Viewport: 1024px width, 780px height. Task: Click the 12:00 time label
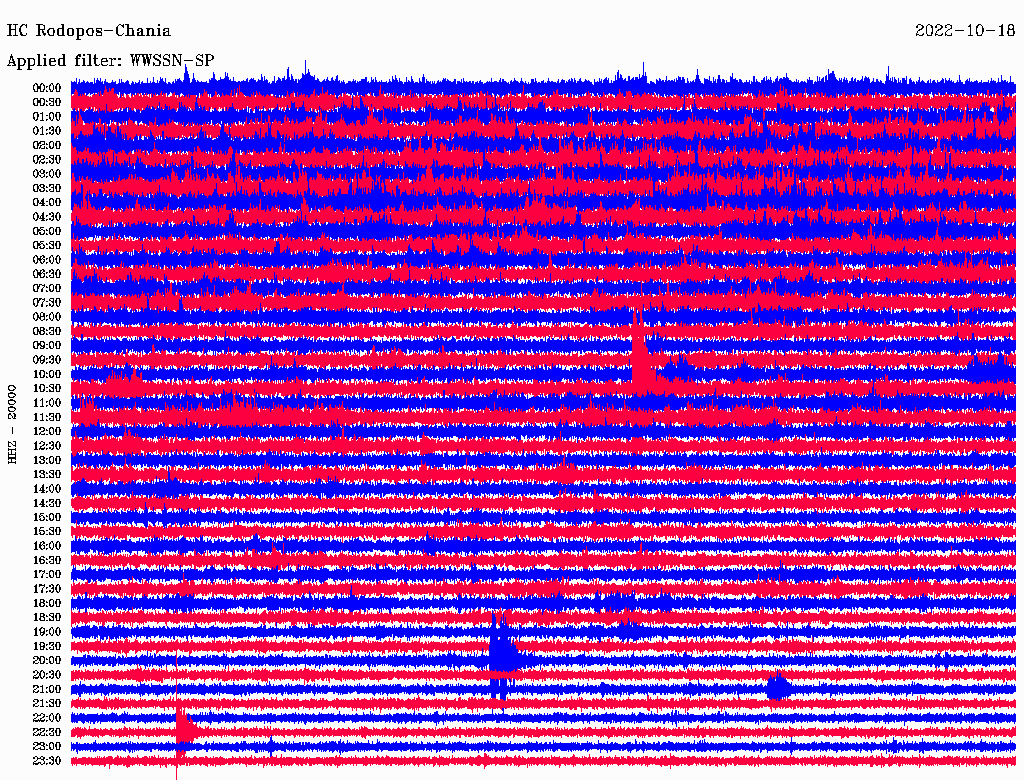pos(47,431)
